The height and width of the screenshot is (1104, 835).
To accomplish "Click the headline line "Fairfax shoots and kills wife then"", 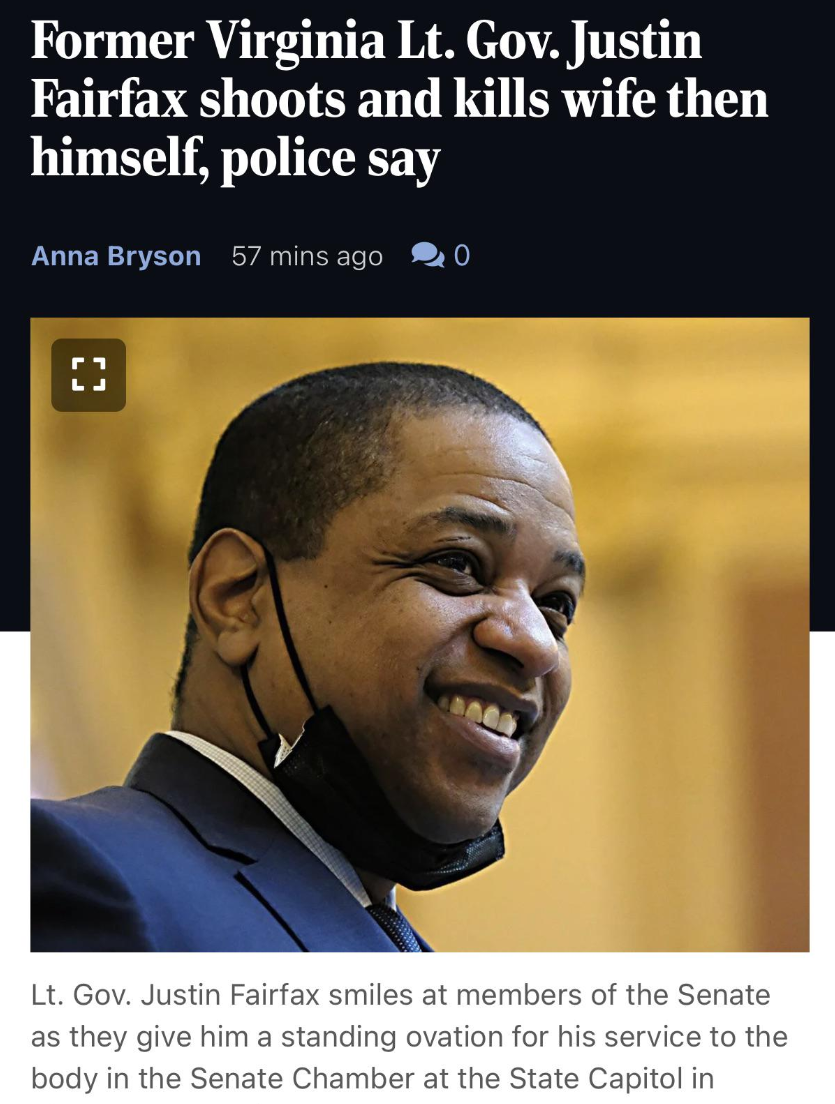I will coord(399,99).
